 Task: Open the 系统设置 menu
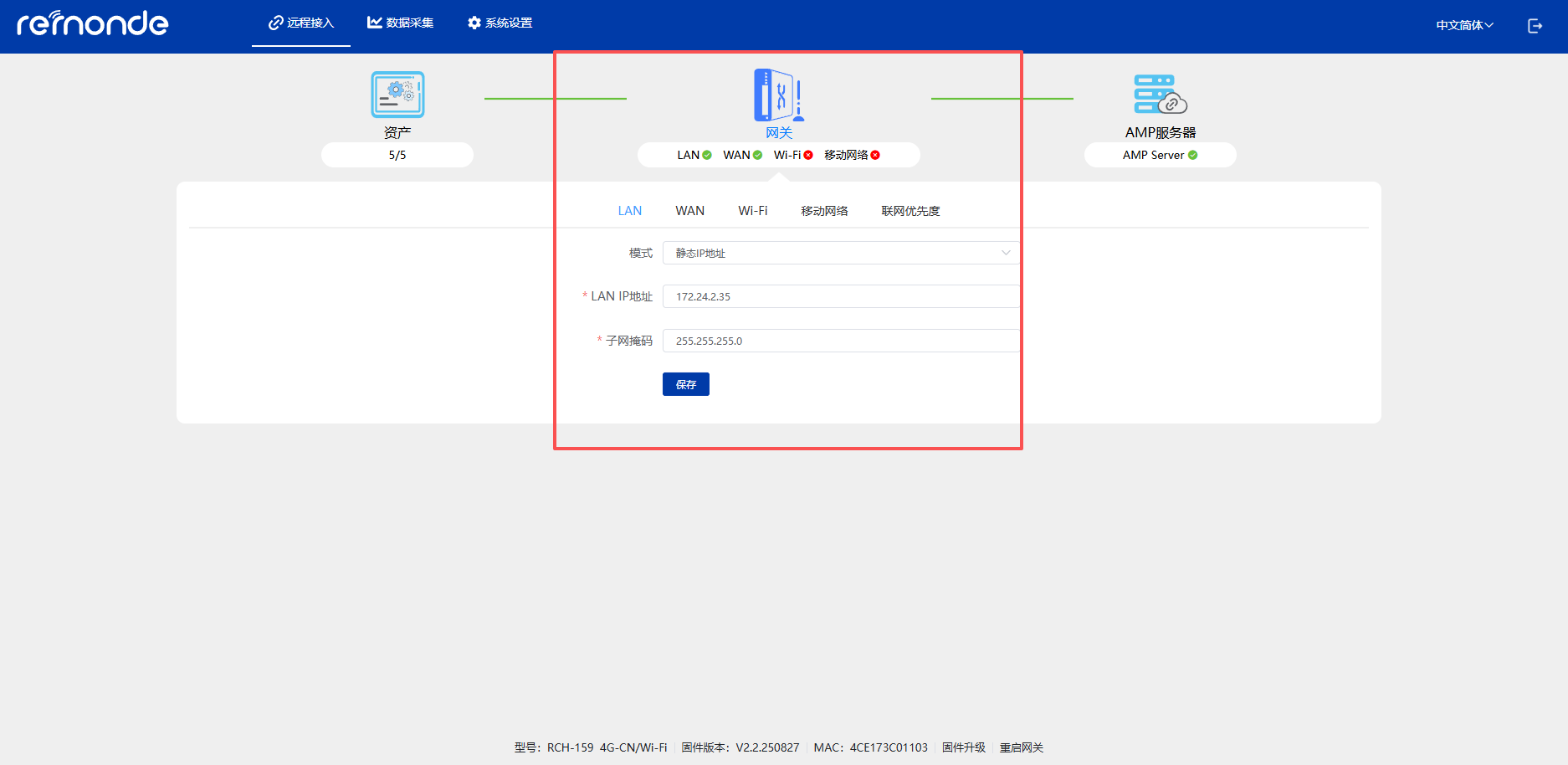click(x=500, y=23)
